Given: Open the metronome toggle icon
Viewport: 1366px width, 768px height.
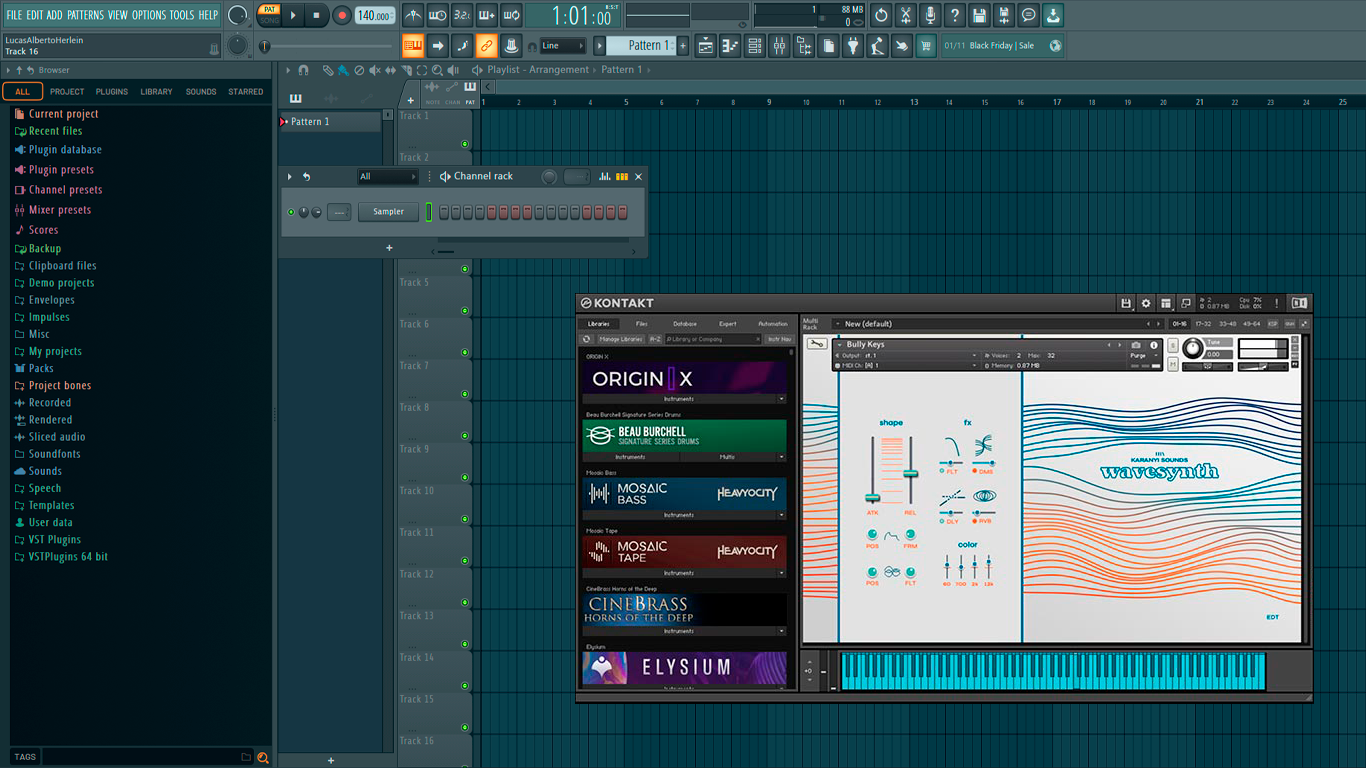Looking at the screenshot, I should (x=413, y=15).
